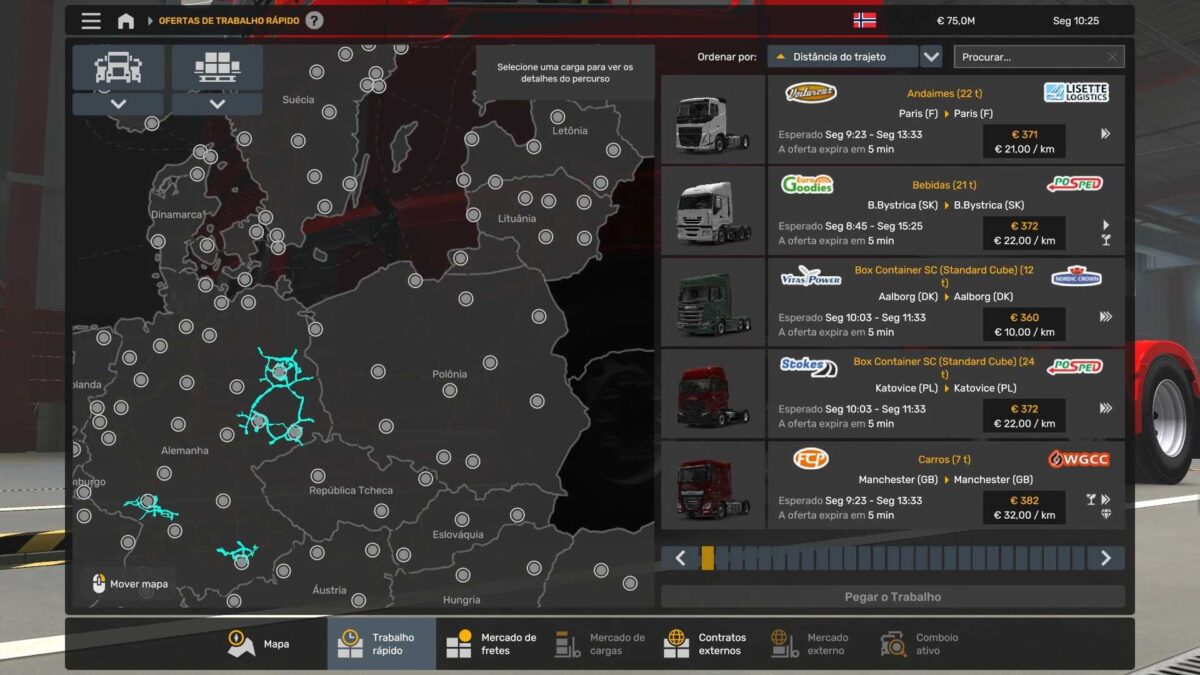1200x675 pixels.
Task: Select the truck filter icon
Action: click(x=118, y=68)
